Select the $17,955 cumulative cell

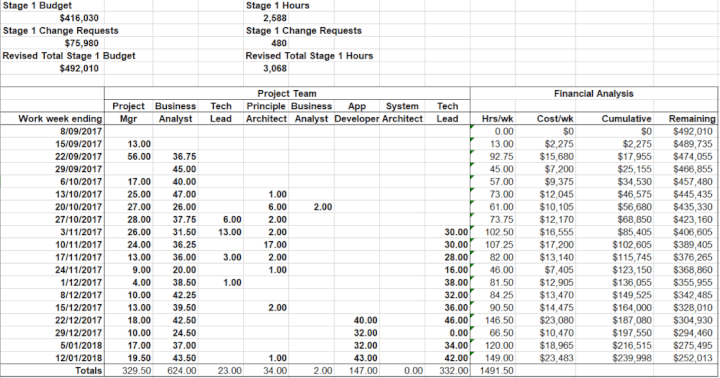click(x=634, y=157)
